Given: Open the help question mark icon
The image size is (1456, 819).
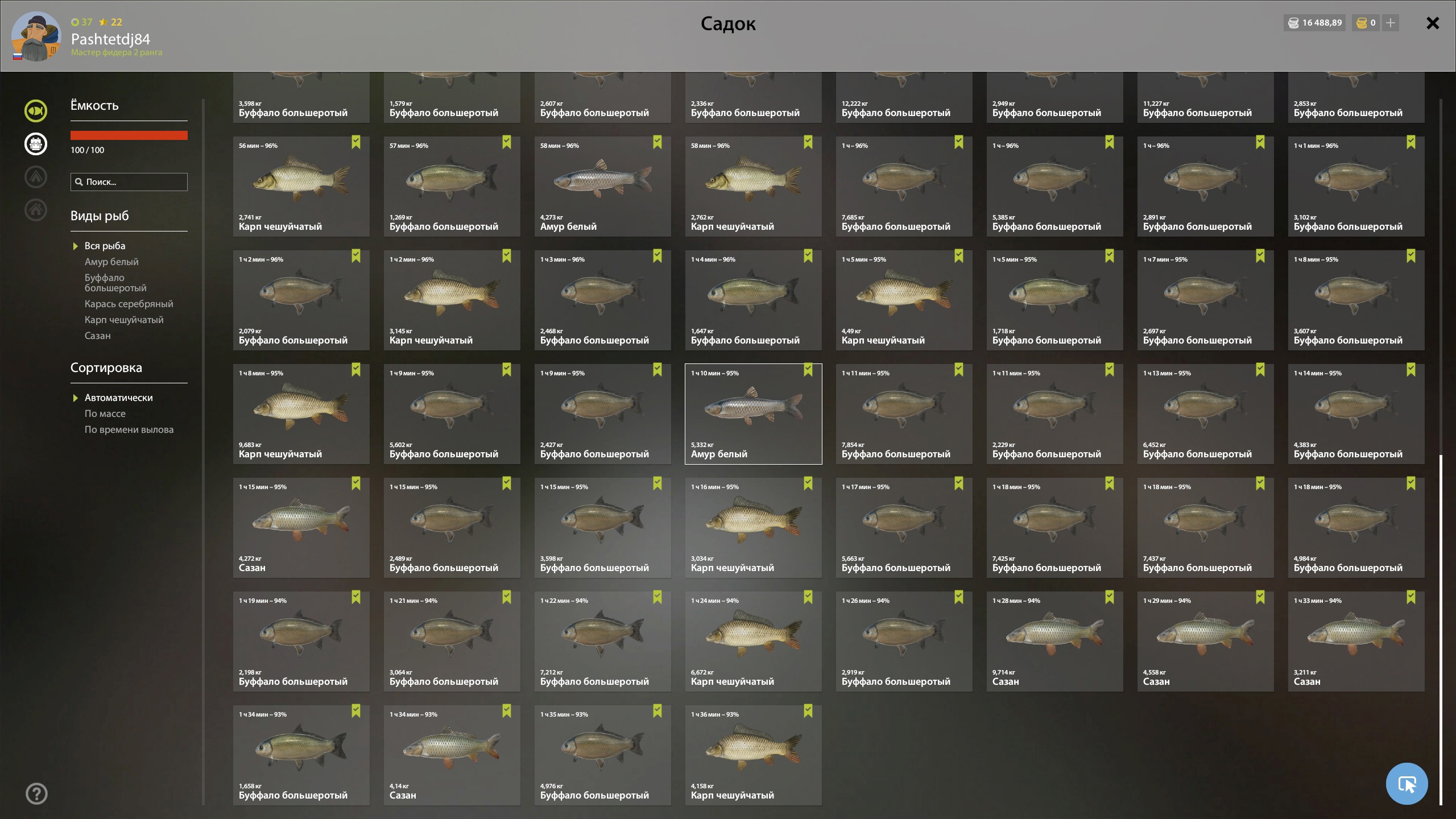Looking at the screenshot, I should 36,793.
